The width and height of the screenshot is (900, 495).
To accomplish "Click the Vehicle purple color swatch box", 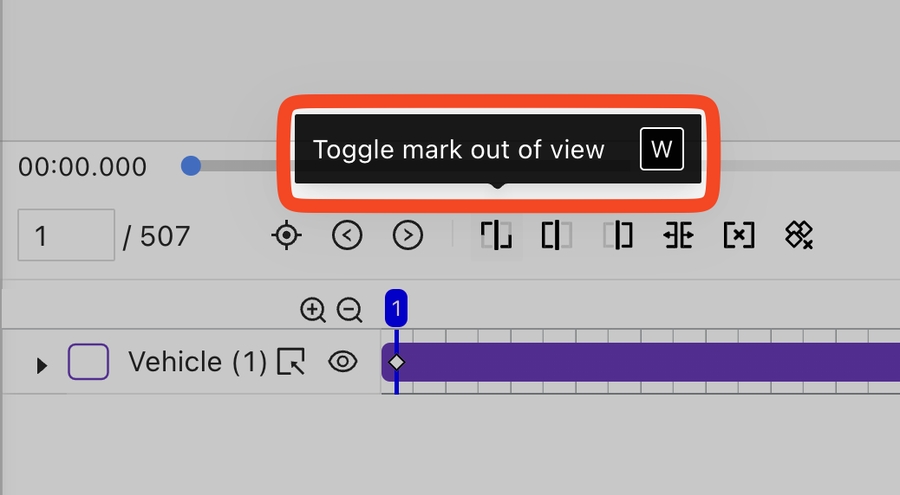I will (88, 362).
